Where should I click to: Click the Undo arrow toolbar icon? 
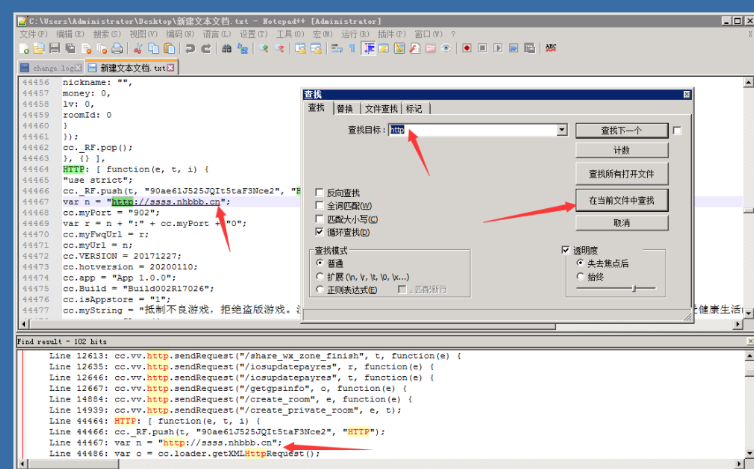(x=190, y=48)
